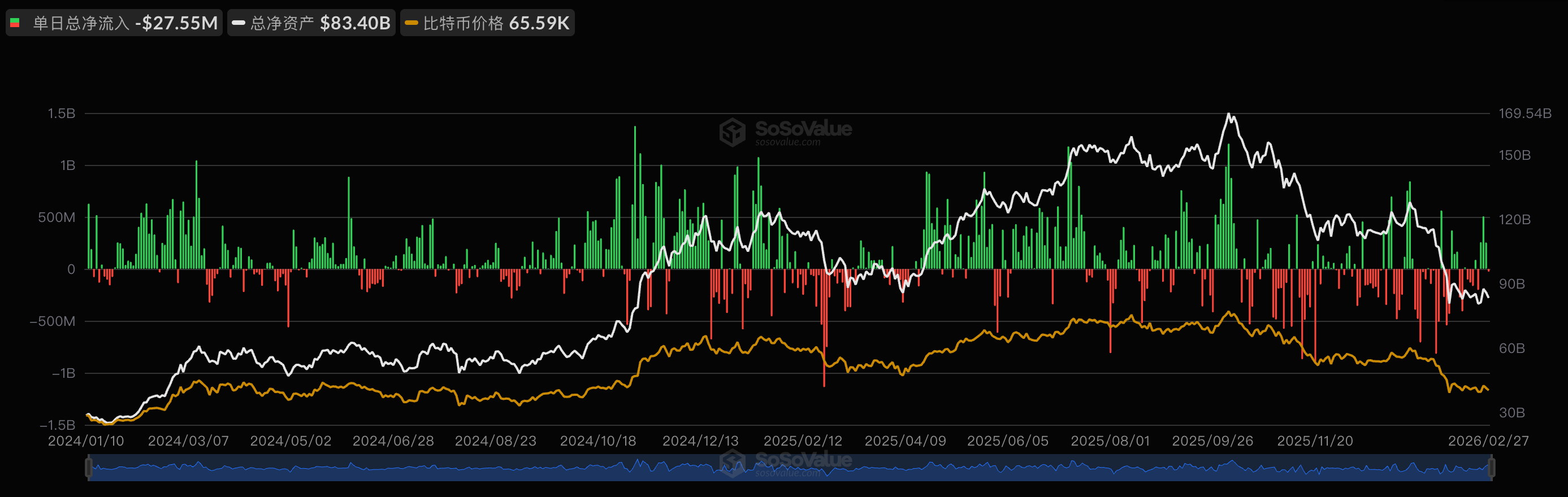
Task: Click the 2024/01/10 date label on the x-axis
Action: 86,441
